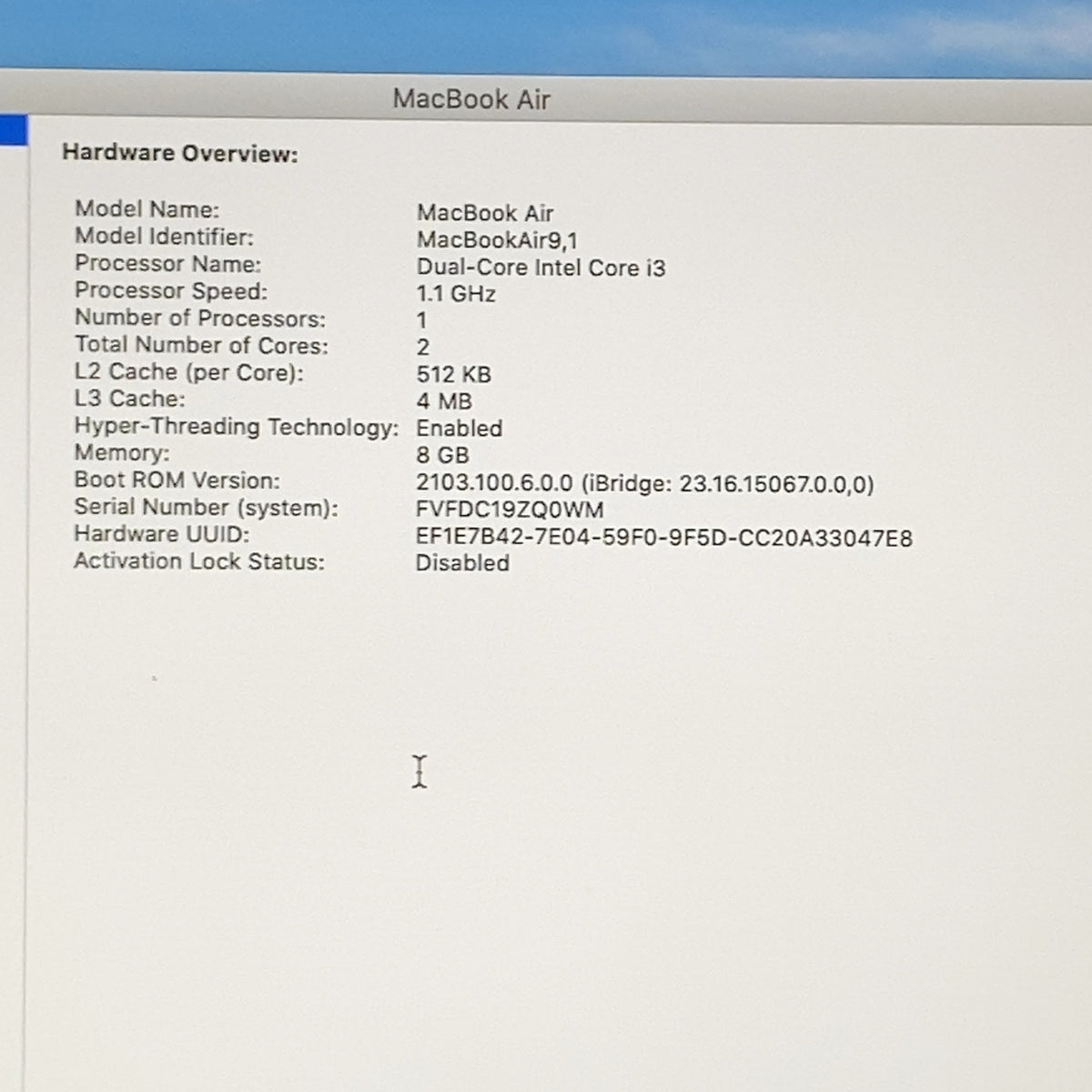Select the serial number FVFDC19ZQ0WM
This screenshot has height=1092, width=1092.
tap(510, 510)
